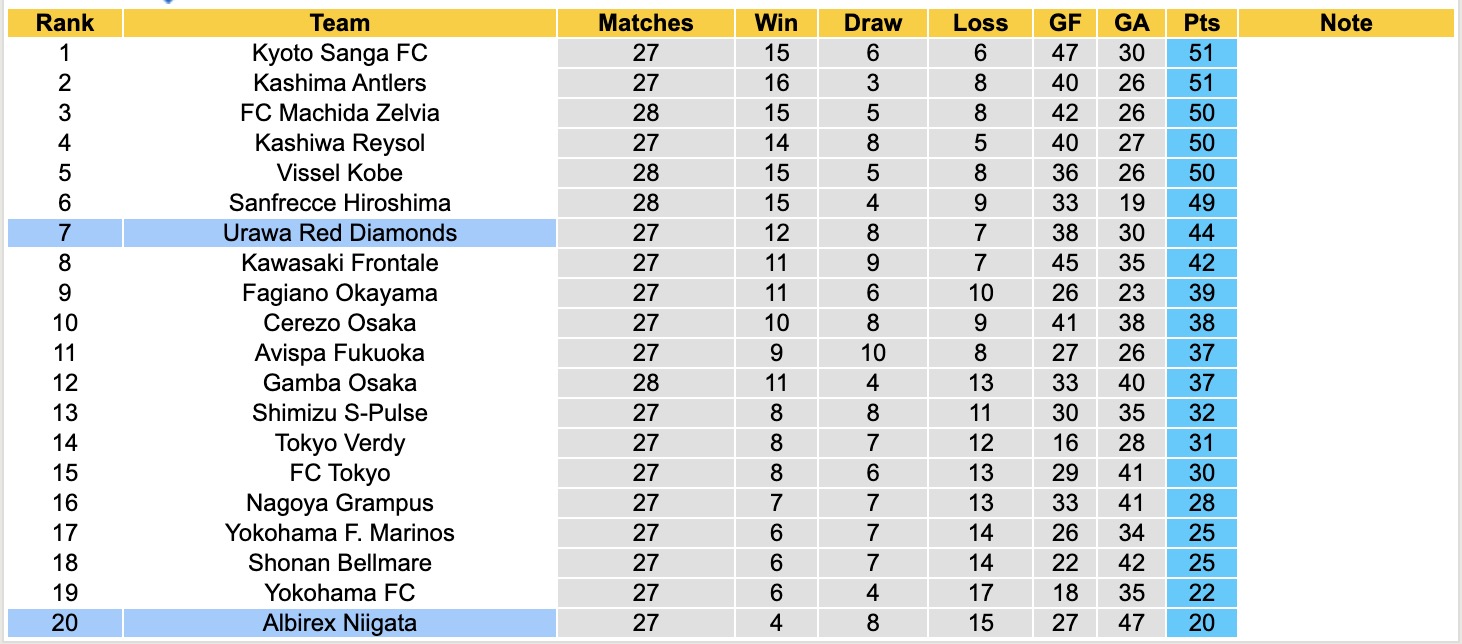Viewport: 1462px width, 644px height.
Task: Click the Rank column header
Action: coord(64,23)
